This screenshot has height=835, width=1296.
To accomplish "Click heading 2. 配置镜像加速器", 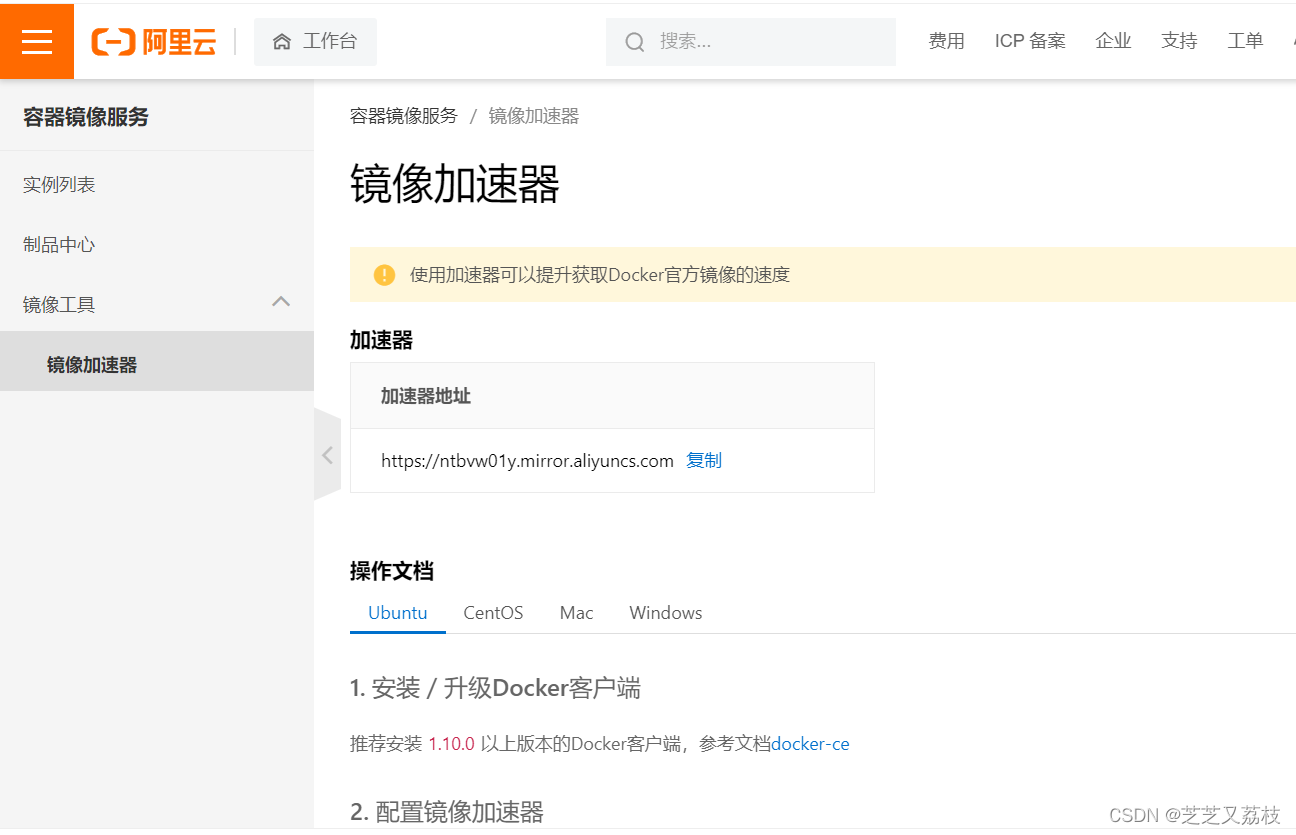I will click(x=447, y=812).
